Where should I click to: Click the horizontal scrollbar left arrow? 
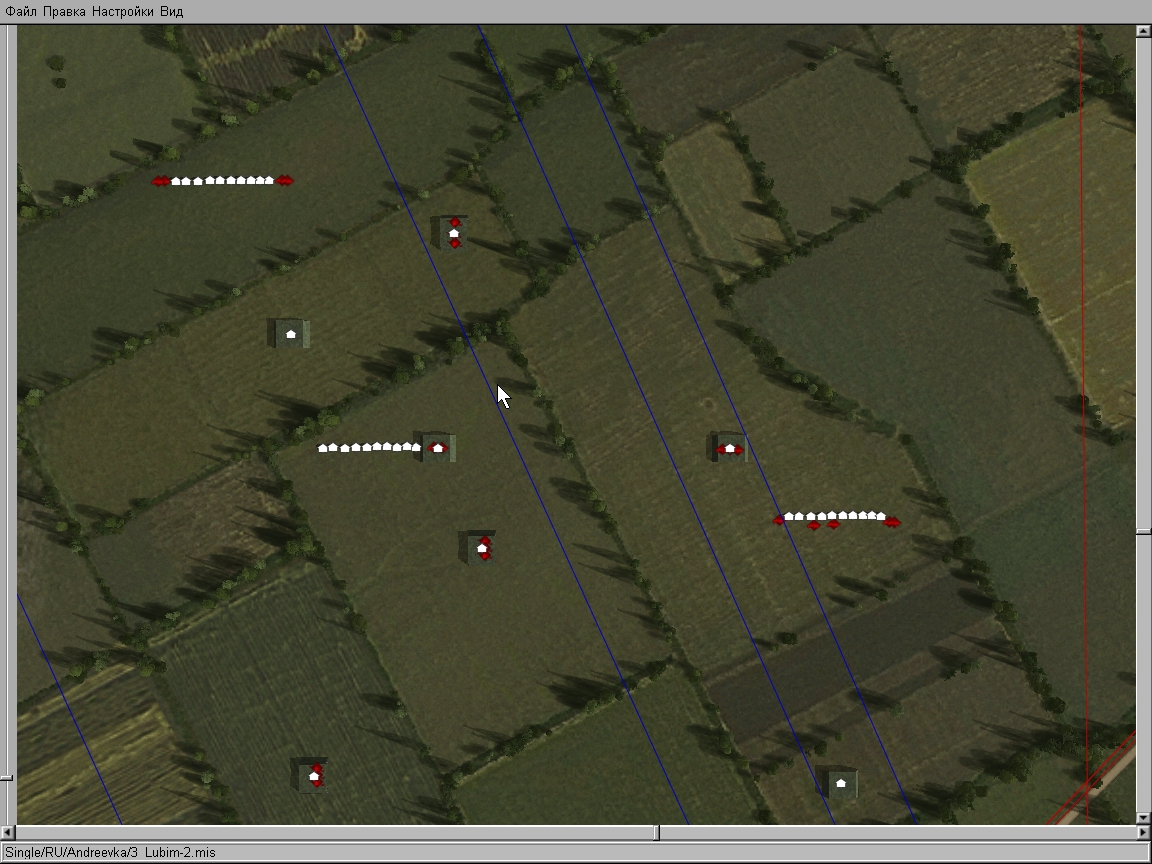(x=7, y=832)
